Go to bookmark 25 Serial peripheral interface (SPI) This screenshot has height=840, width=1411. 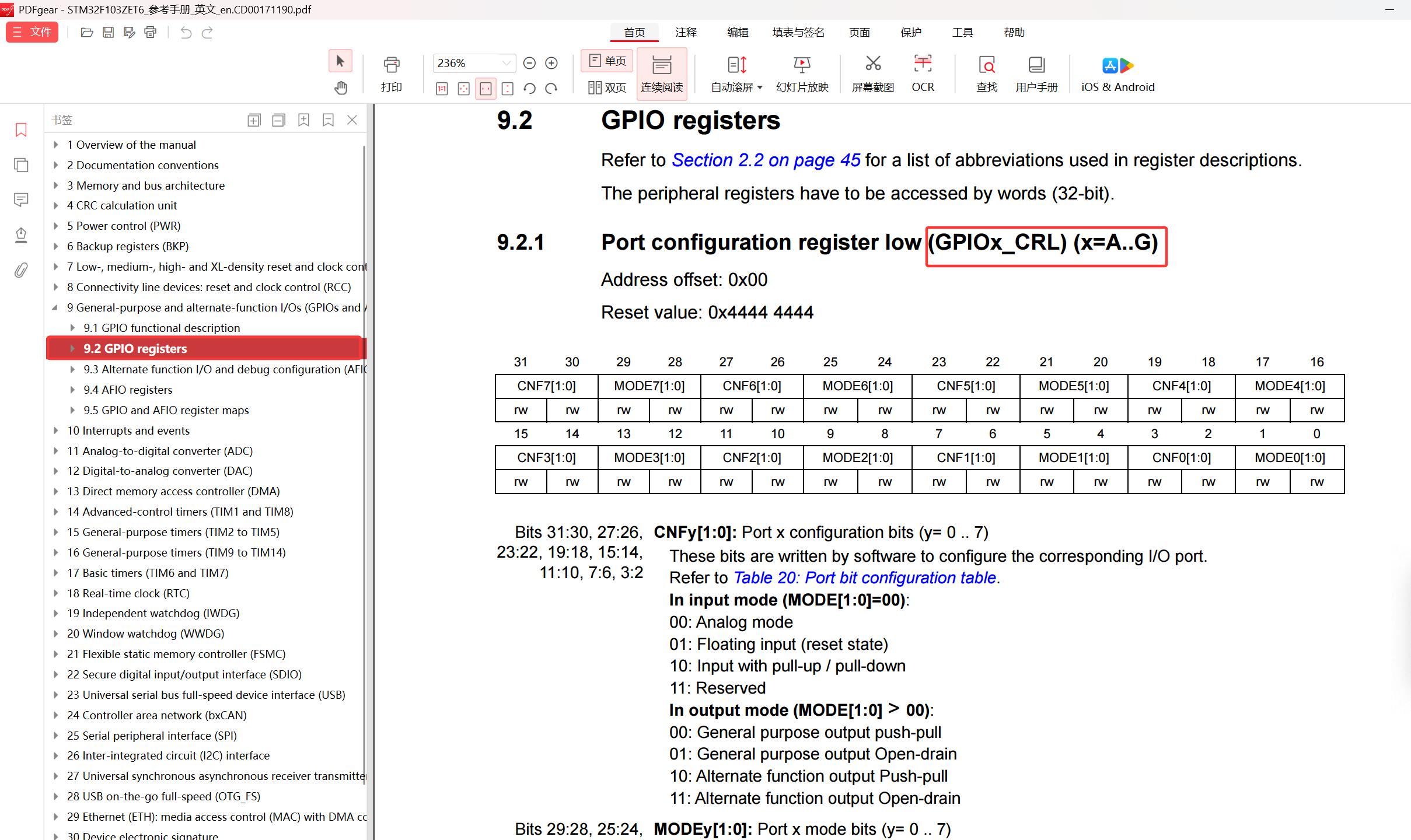click(x=151, y=736)
